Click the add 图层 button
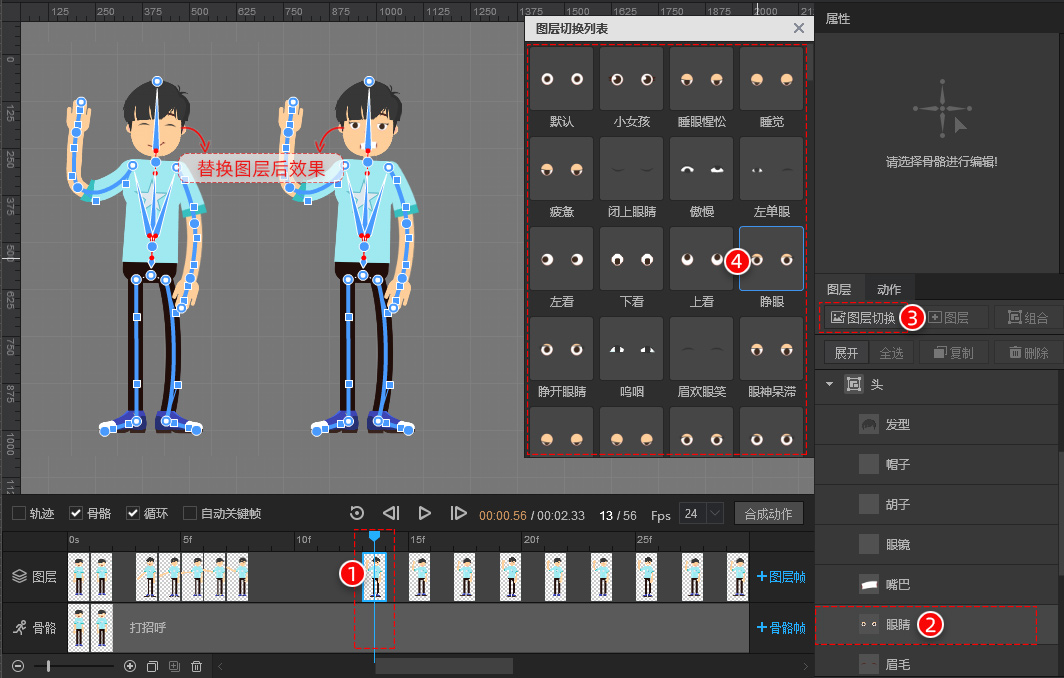1064x678 pixels. (x=949, y=318)
